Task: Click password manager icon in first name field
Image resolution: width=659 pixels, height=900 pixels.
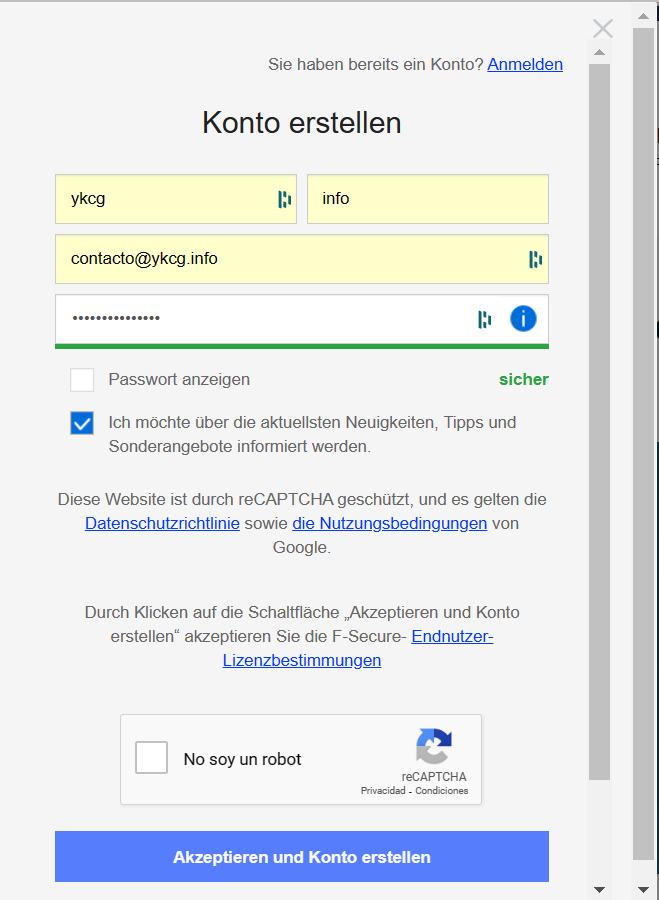Action: point(284,199)
